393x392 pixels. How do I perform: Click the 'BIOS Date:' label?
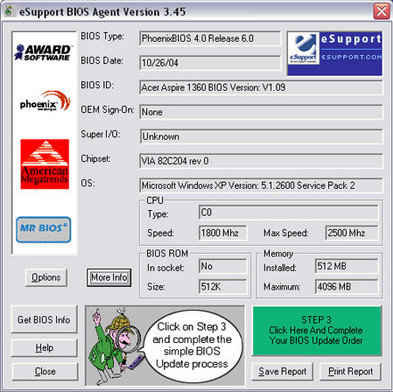102,61
